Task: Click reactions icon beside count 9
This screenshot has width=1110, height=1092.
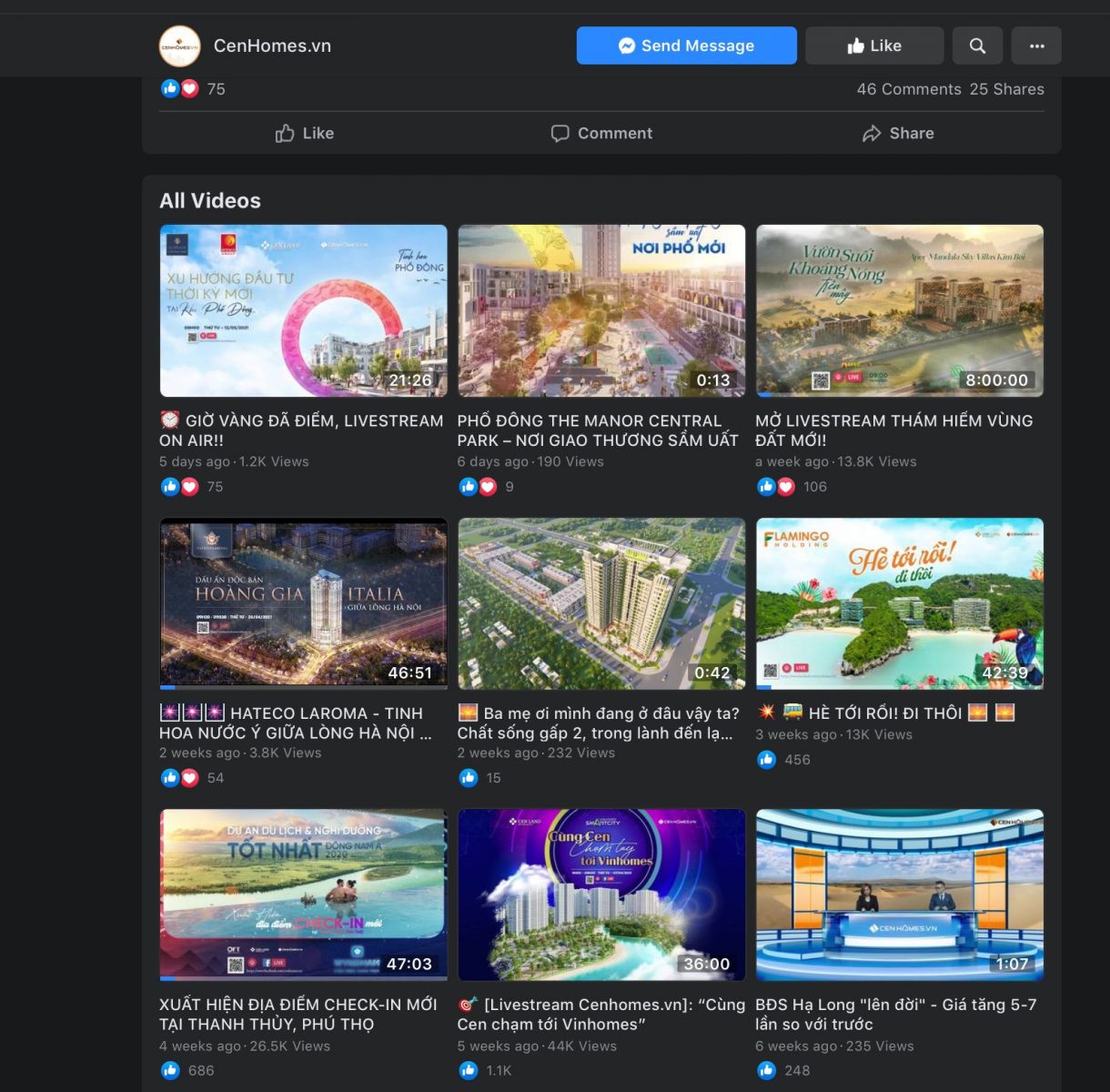Action: (478, 487)
